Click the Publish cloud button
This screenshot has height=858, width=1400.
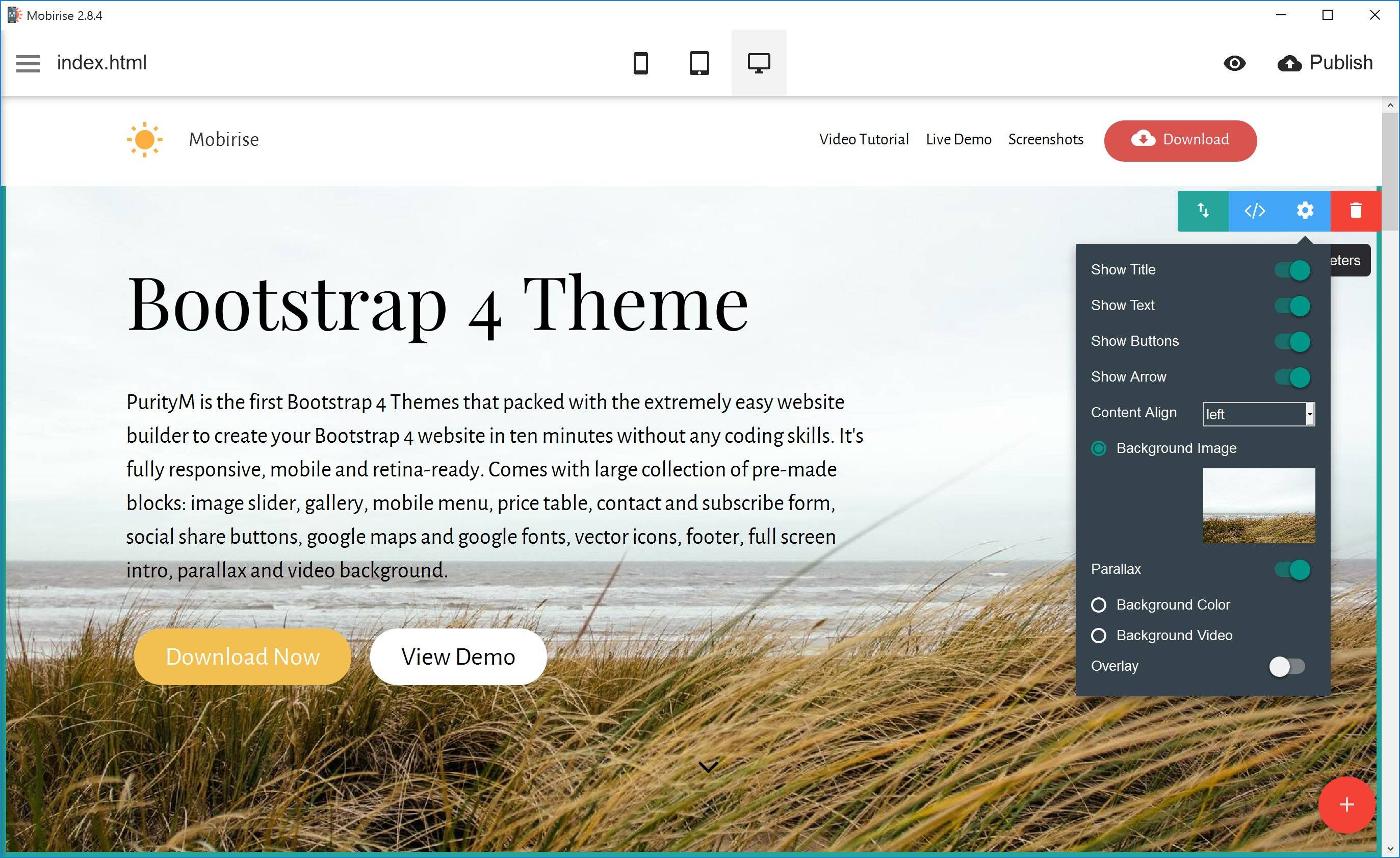click(x=1290, y=62)
